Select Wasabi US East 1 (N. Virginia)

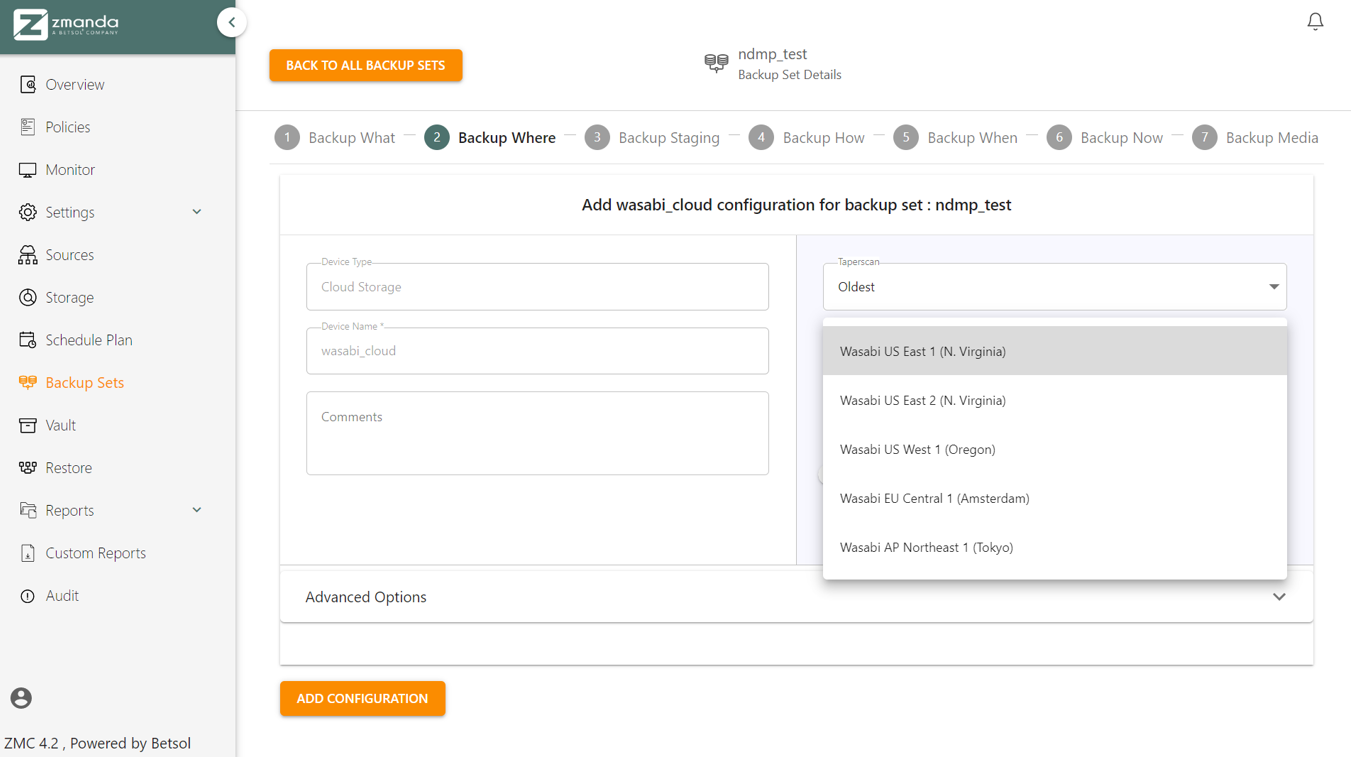pos(1054,351)
